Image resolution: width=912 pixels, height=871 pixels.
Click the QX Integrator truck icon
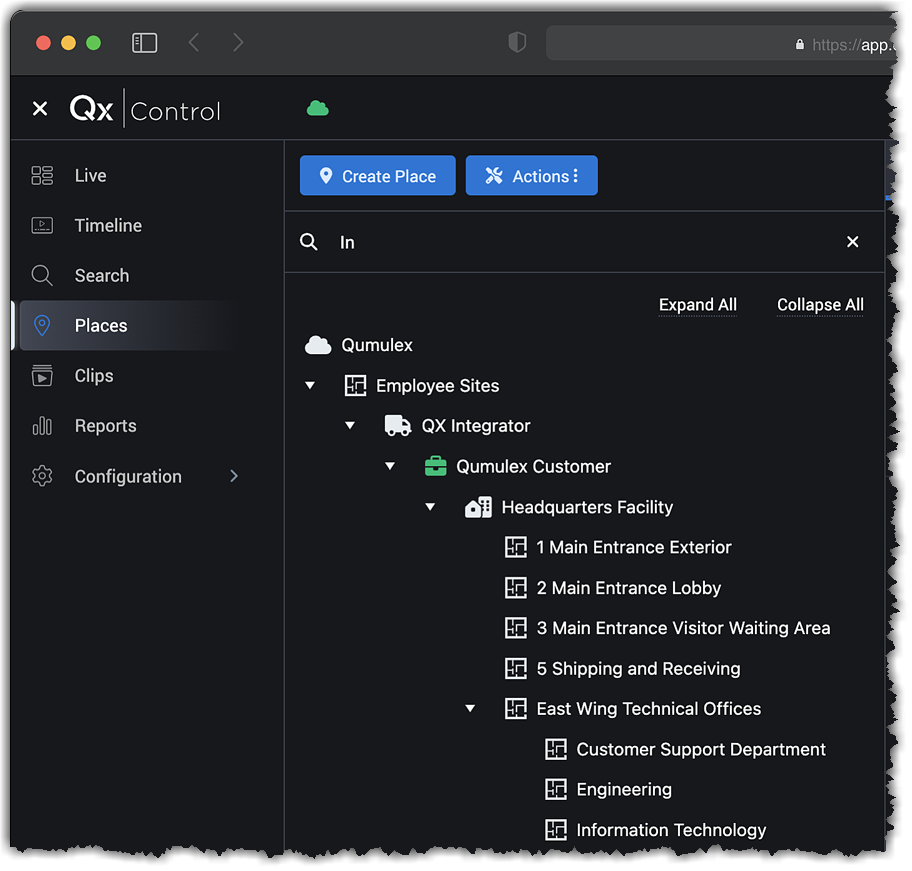click(398, 426)
